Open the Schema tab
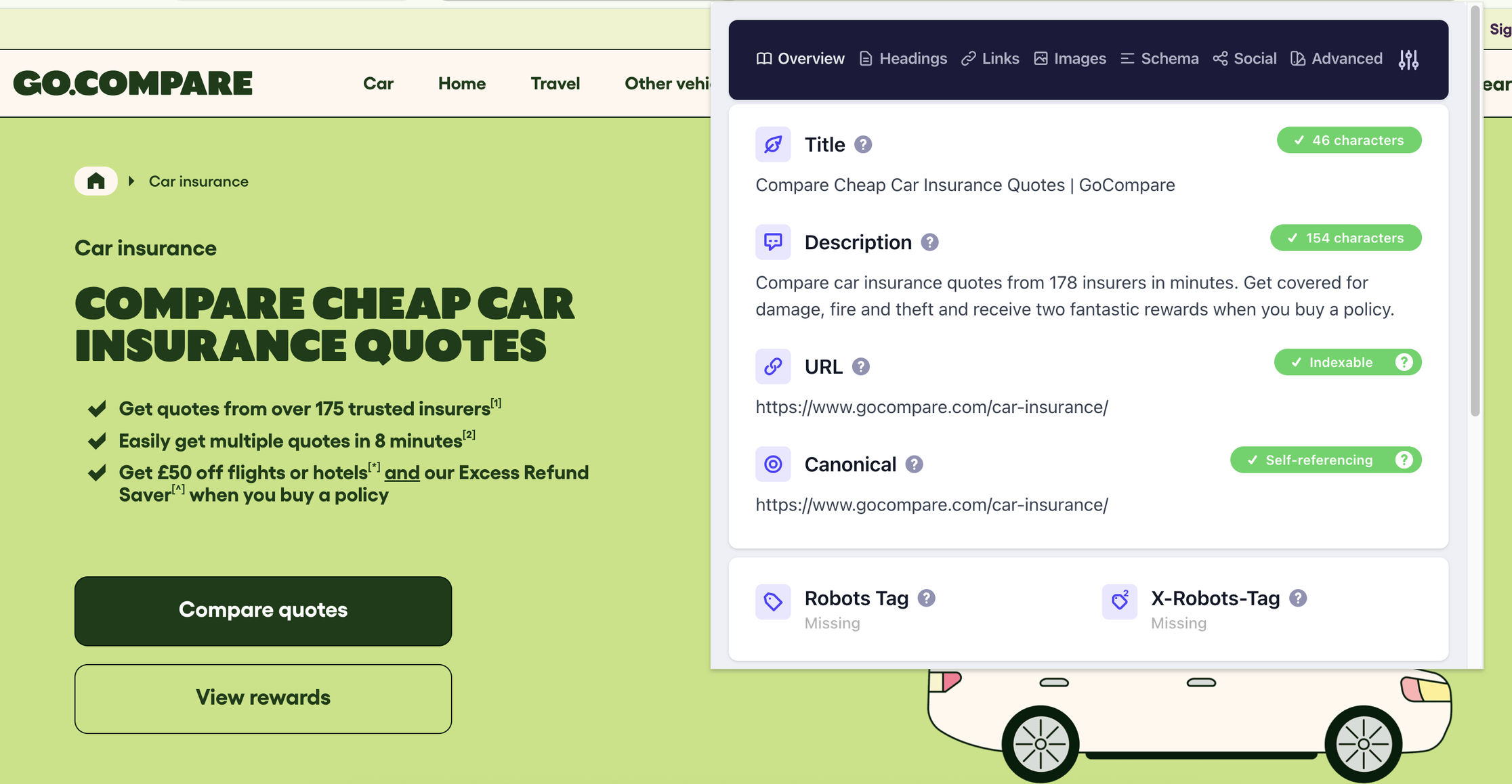 tap(1159, 59)
